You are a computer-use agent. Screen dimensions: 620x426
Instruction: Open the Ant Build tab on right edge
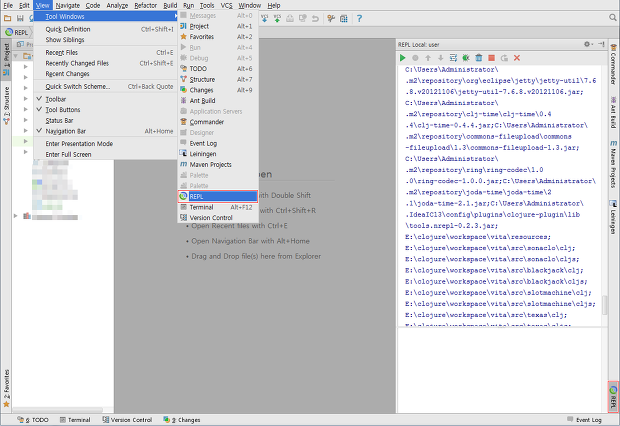click(x=613, y=112)
